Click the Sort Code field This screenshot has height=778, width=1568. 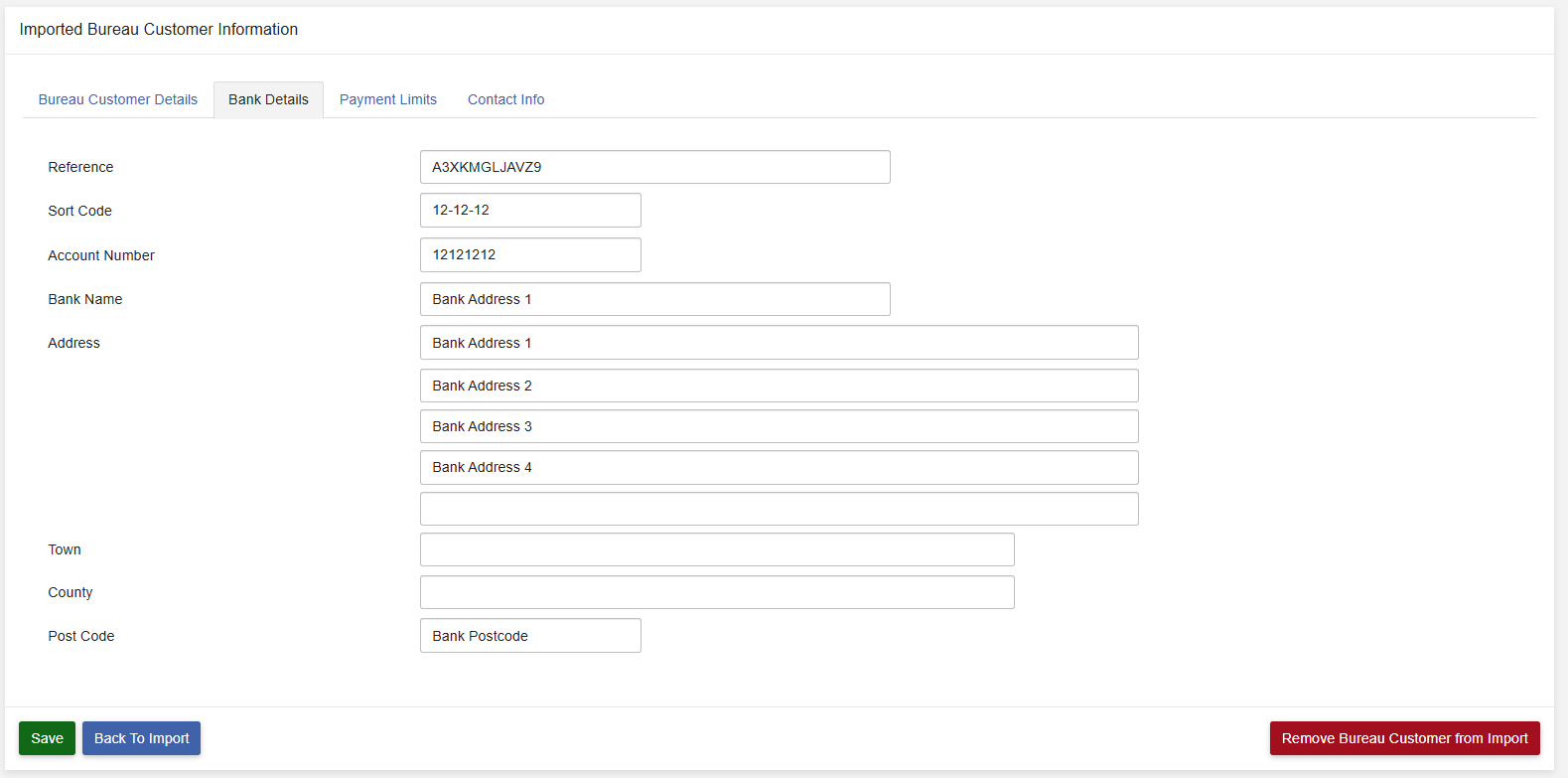[530, 210]
